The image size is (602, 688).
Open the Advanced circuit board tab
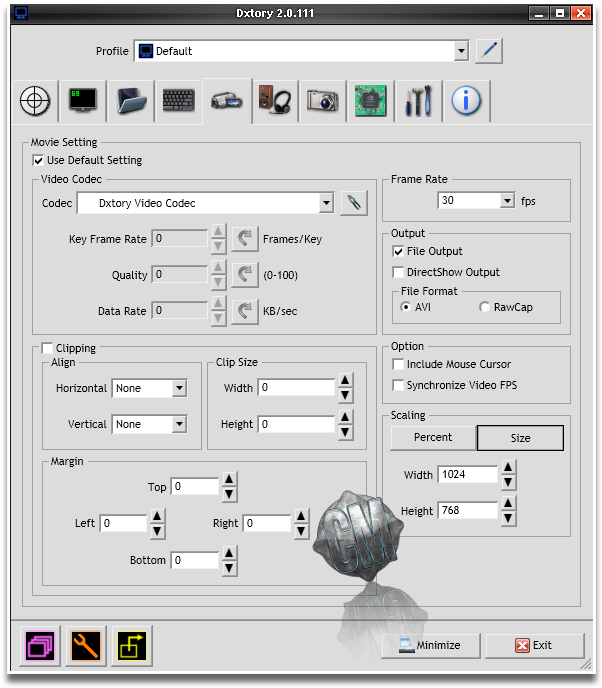tap(371, 101)
